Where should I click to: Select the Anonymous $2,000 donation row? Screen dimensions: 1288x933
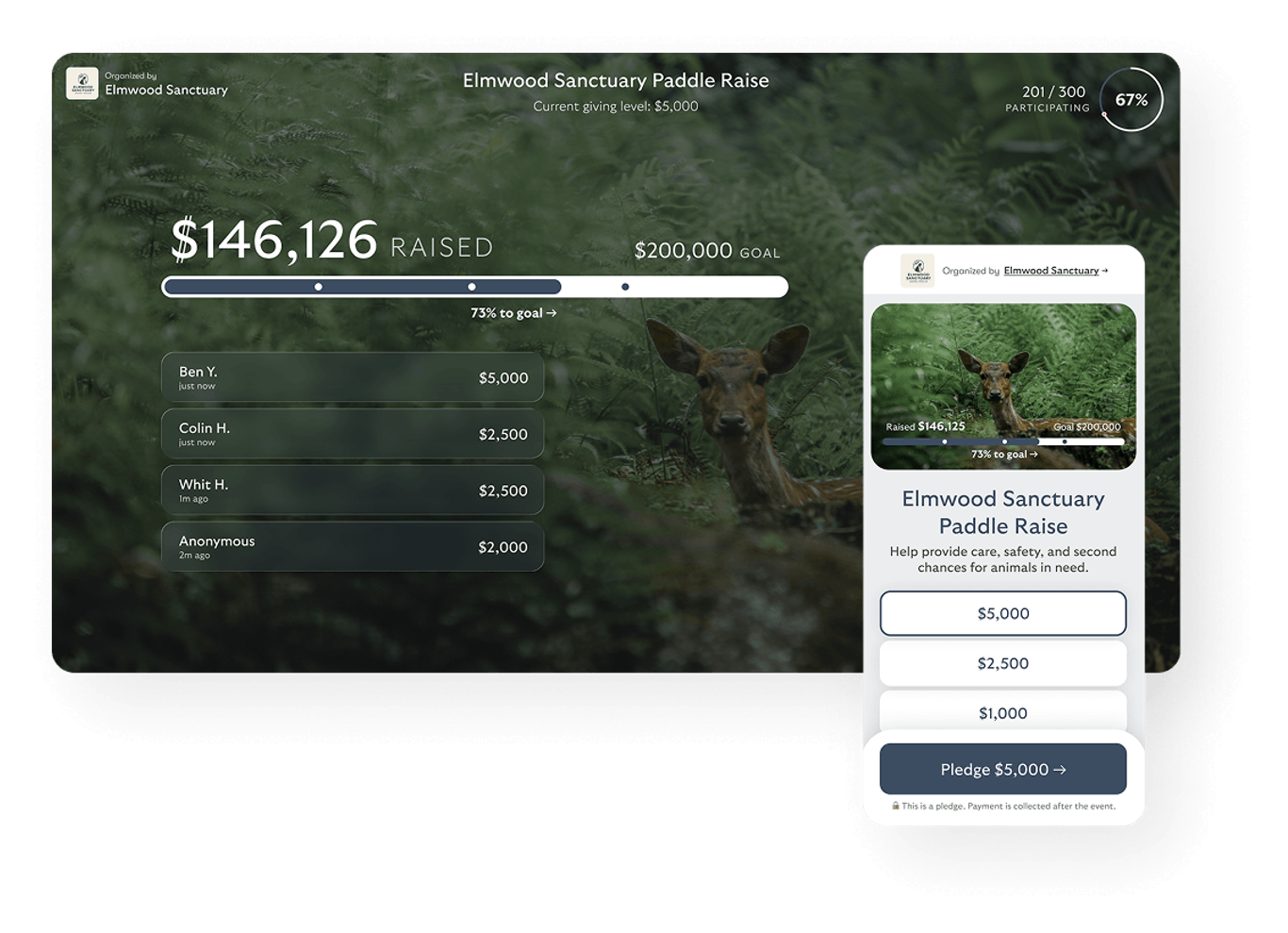coord(352,547)
